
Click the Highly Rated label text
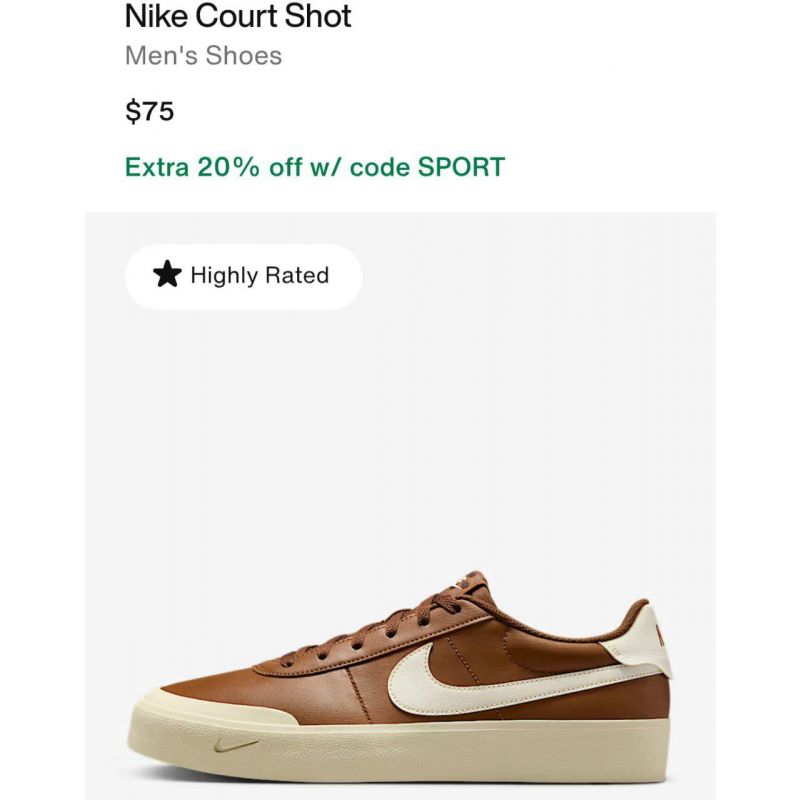click(260, 275)
